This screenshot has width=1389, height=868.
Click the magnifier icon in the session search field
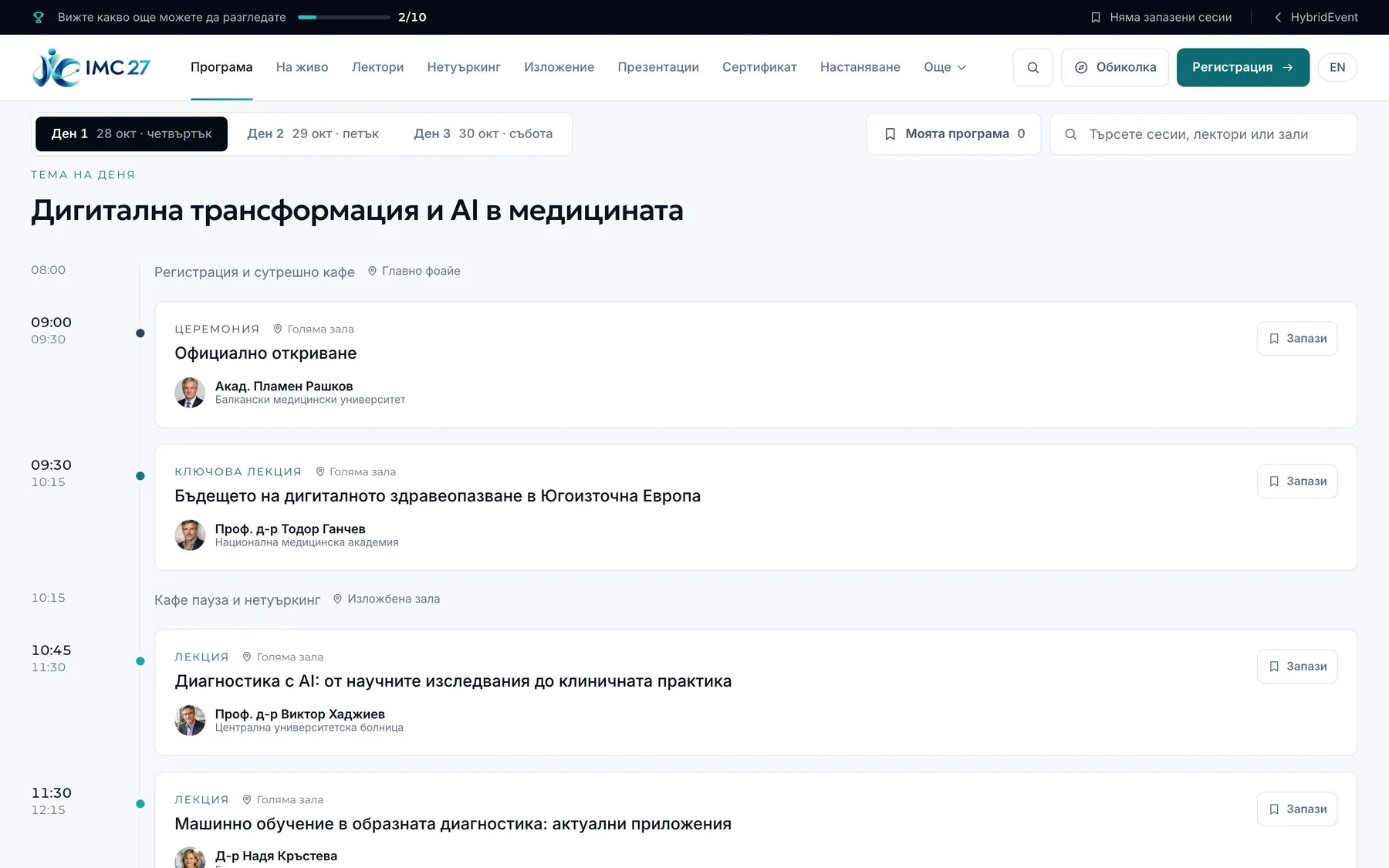coord(1070,134)
